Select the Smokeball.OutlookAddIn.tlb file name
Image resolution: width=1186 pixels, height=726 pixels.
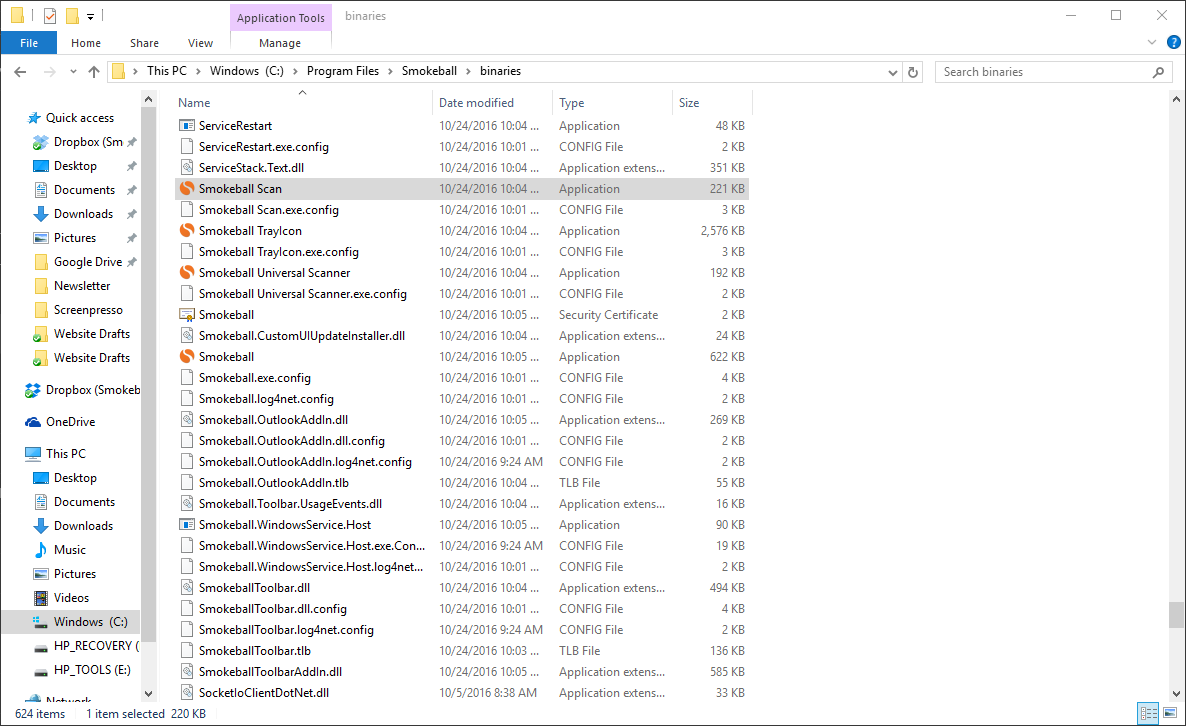tap(274, 482)
